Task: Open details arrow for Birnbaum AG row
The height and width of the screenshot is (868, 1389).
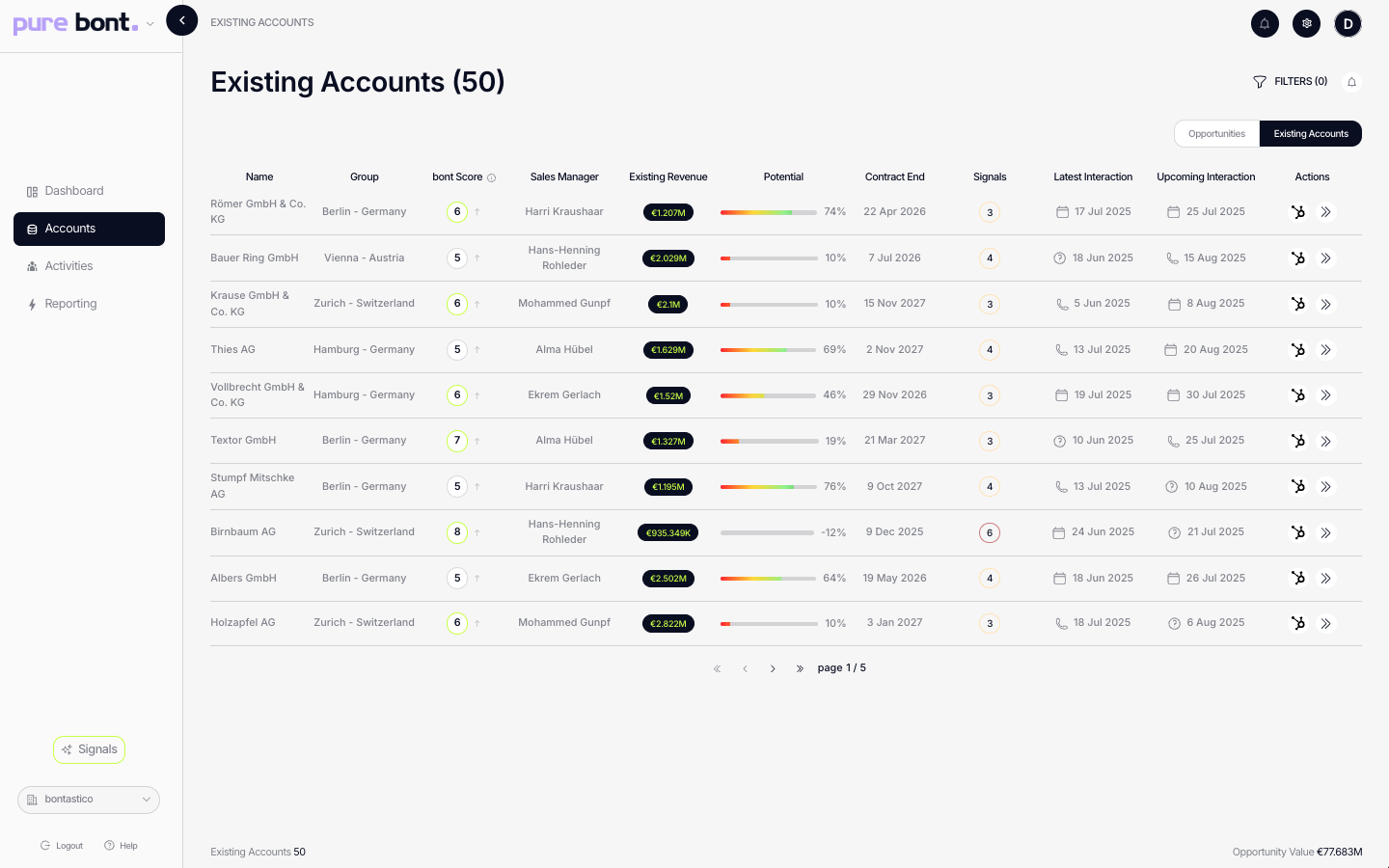Action: click(x=1326, y=532)
